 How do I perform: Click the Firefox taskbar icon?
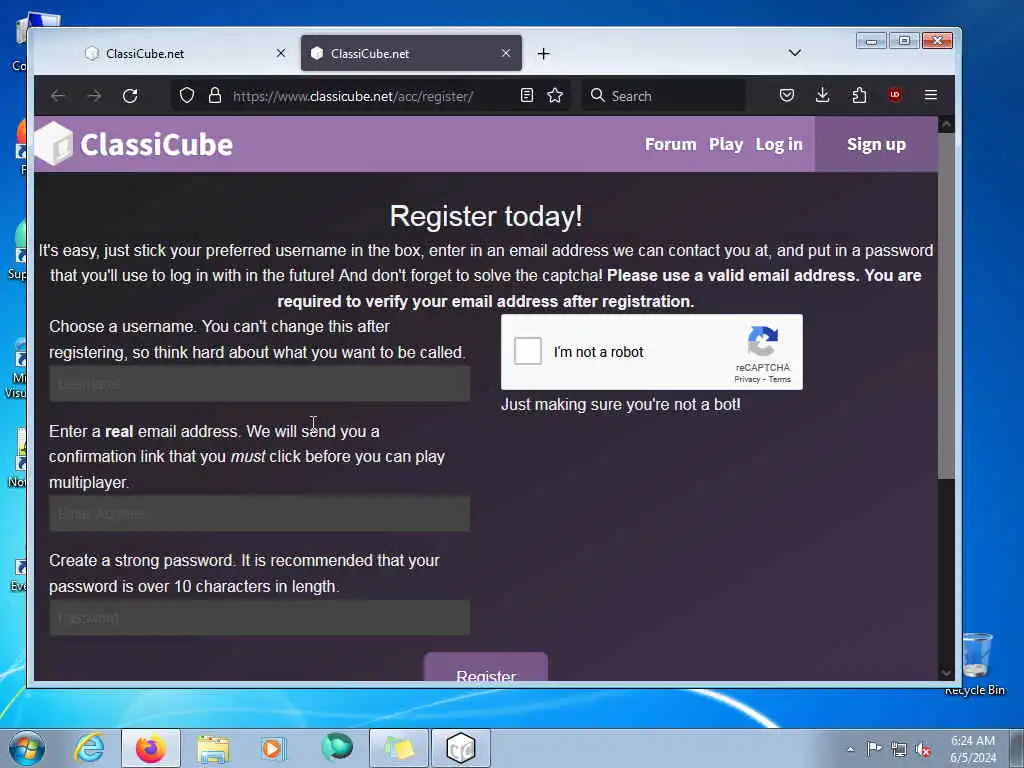coord(151,748)
